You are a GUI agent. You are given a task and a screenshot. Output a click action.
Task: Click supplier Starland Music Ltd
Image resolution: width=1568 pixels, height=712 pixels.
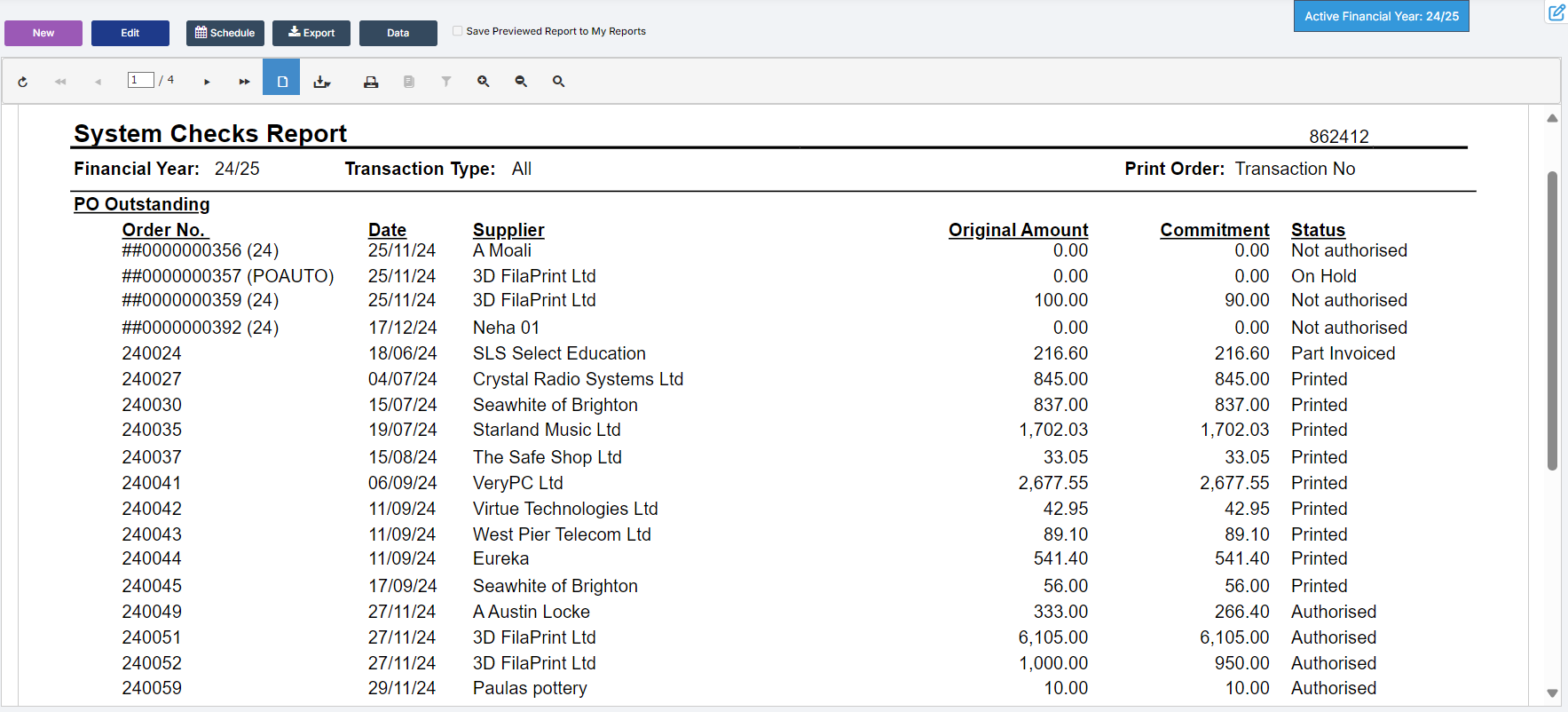(x=547, y=430)
